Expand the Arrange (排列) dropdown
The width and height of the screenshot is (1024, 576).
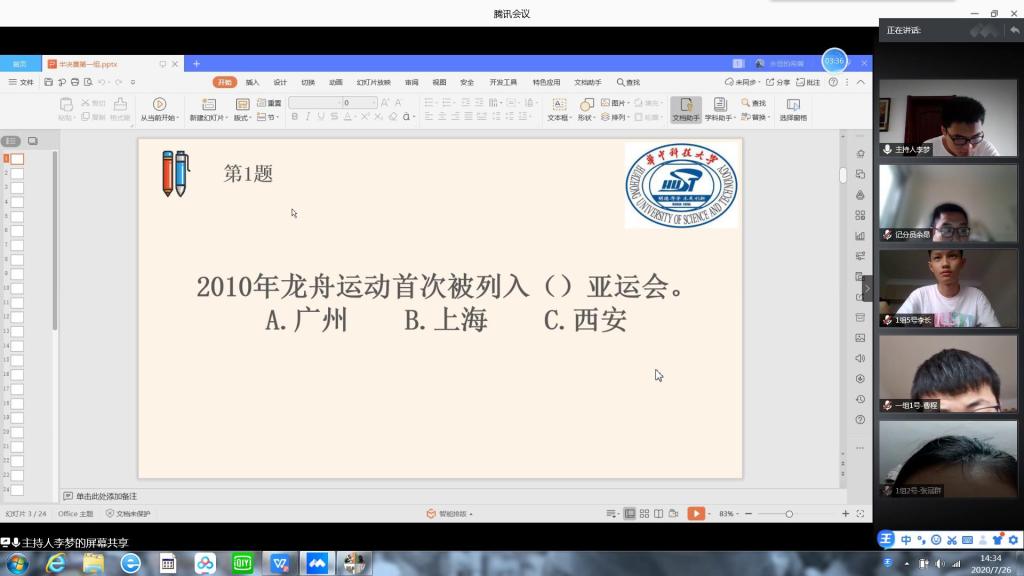(x=615, y=117)
